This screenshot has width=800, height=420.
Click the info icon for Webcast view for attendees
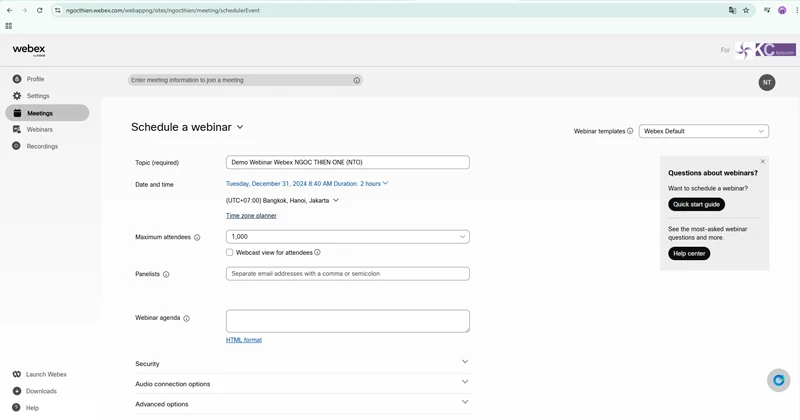pos(317,252)
